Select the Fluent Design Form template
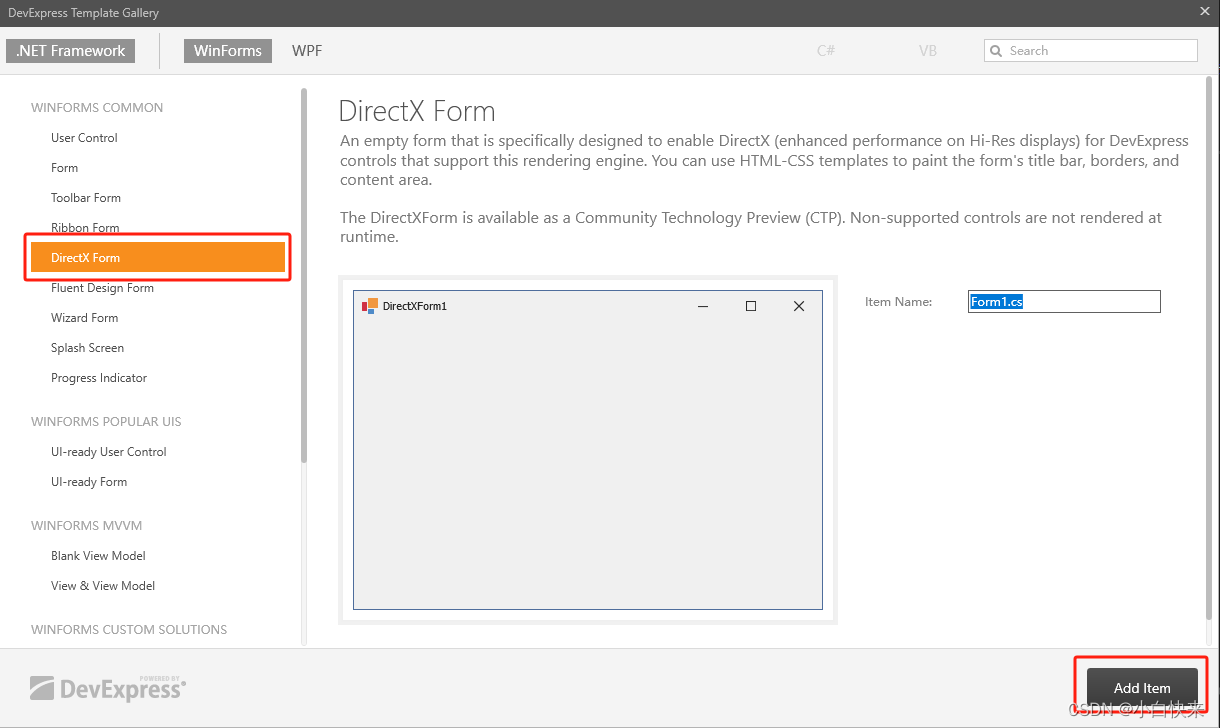The width and height of the screenshot is (1220, 728). click(102, 287)
